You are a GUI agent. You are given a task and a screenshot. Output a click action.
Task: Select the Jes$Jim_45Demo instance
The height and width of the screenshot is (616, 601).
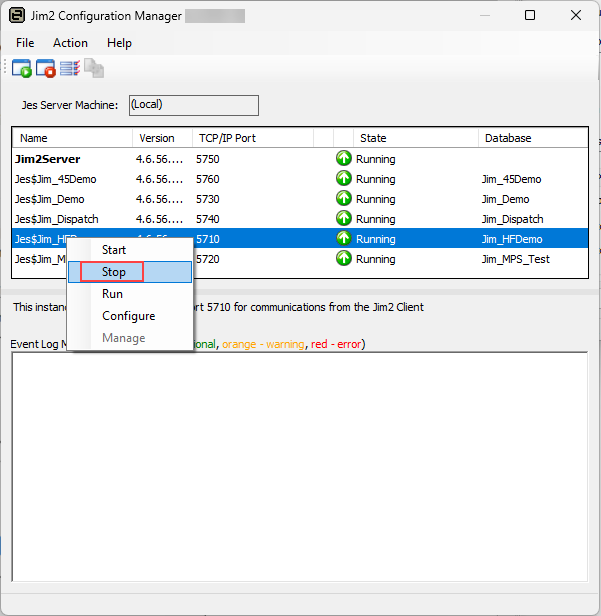tap(300, 179)
